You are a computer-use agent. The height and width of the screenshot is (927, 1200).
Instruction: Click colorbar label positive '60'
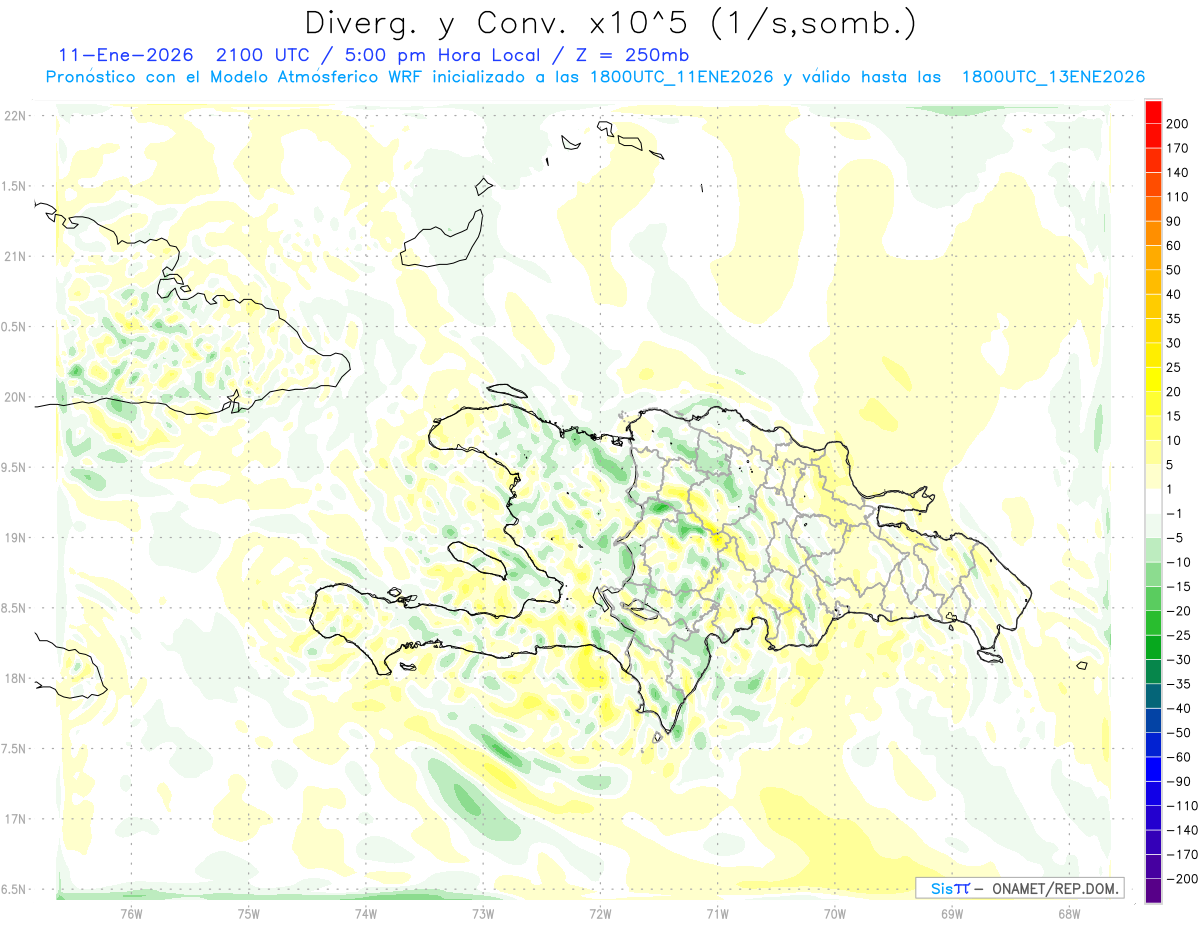click(x=1175, y=246)
